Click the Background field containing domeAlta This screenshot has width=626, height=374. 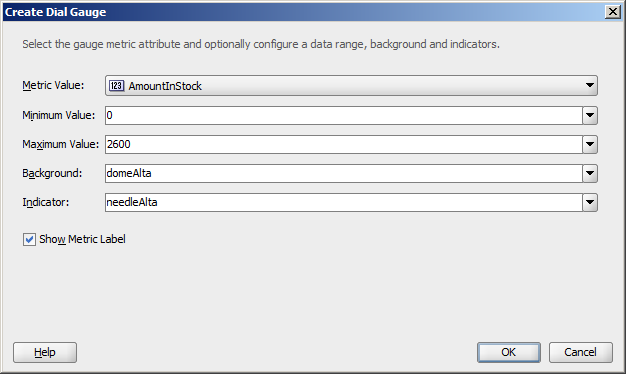point(344,173)
